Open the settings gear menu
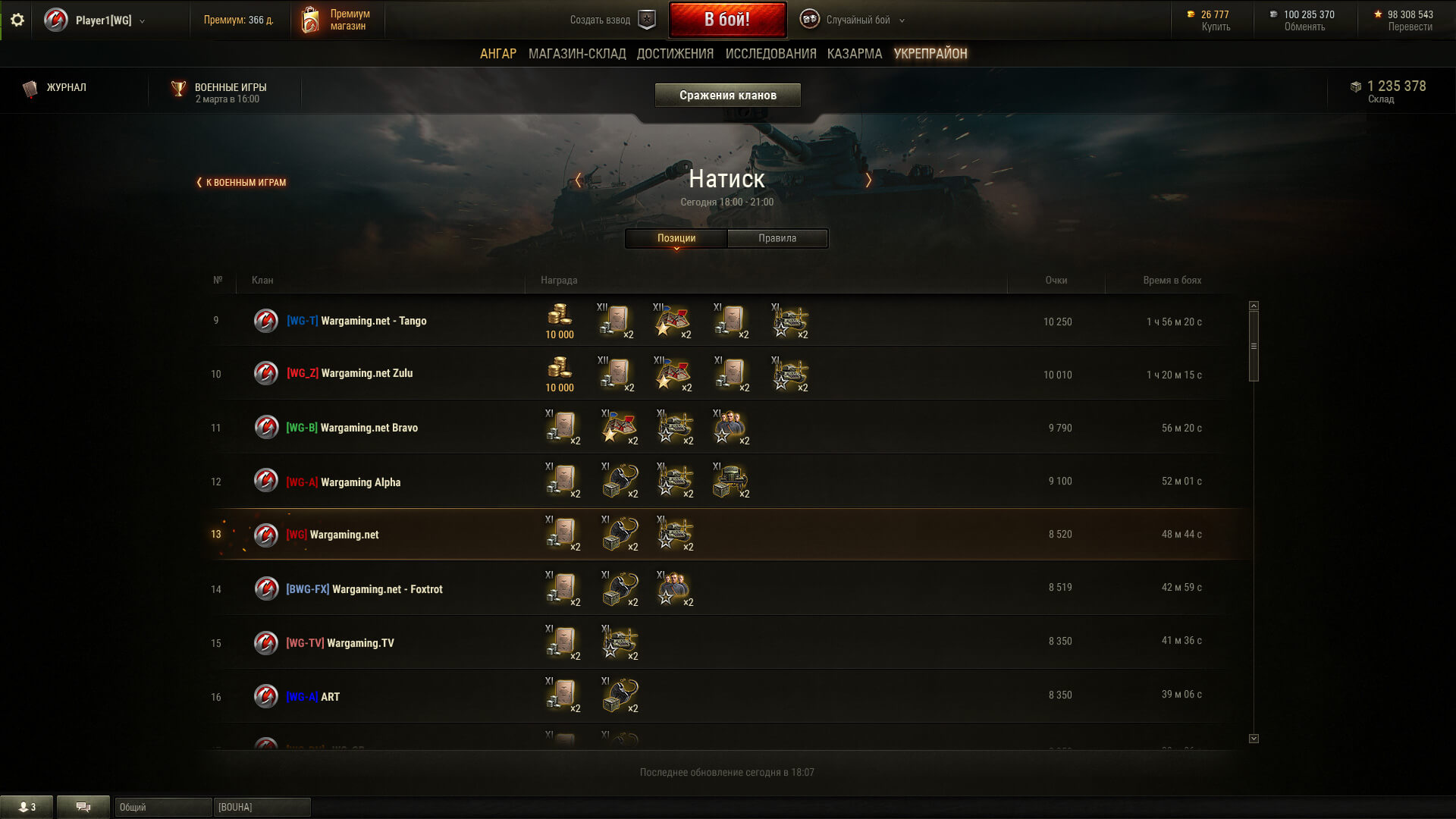This screenshot has height=819, width=1456. [x=17, y=20]
